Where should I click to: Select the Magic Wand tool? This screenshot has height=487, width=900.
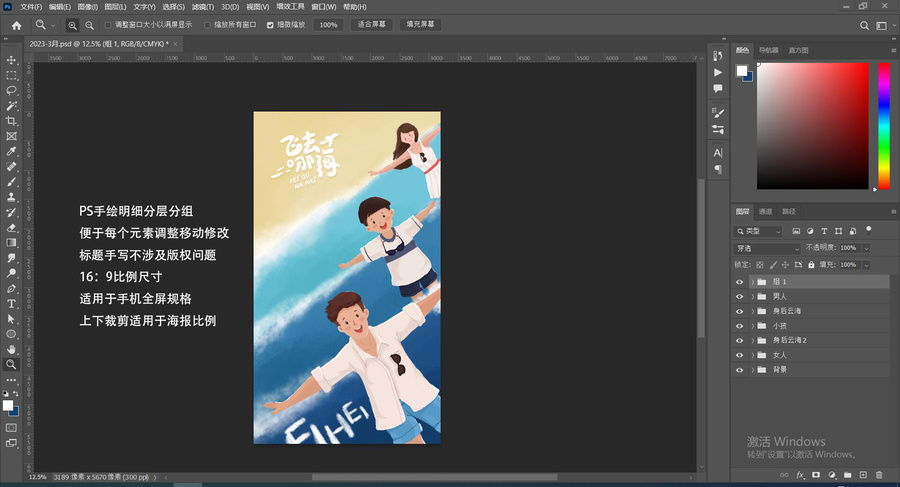11,106
